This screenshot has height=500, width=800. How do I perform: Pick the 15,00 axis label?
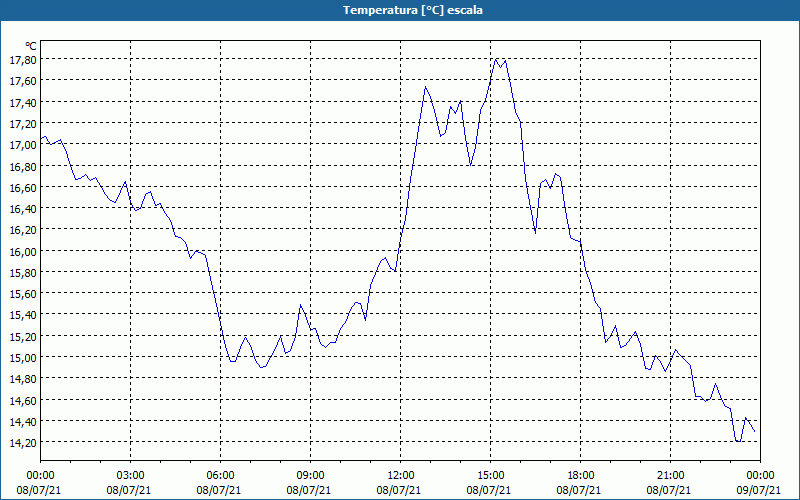coord(23,358)
